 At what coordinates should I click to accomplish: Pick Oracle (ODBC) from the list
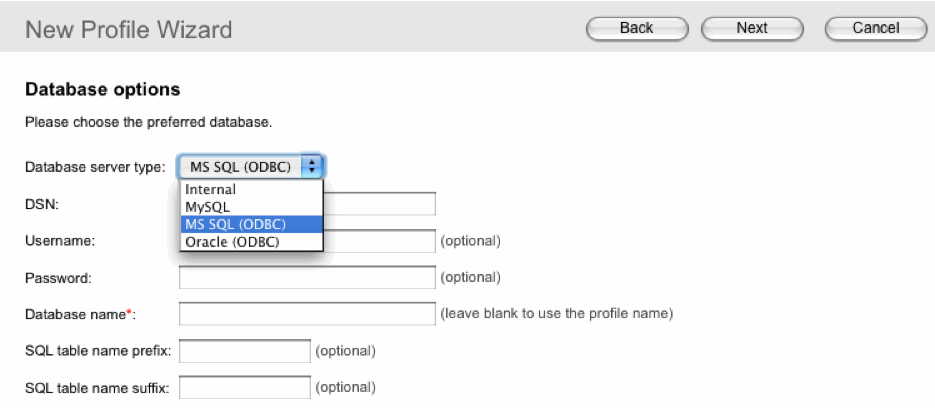point(232,242)
